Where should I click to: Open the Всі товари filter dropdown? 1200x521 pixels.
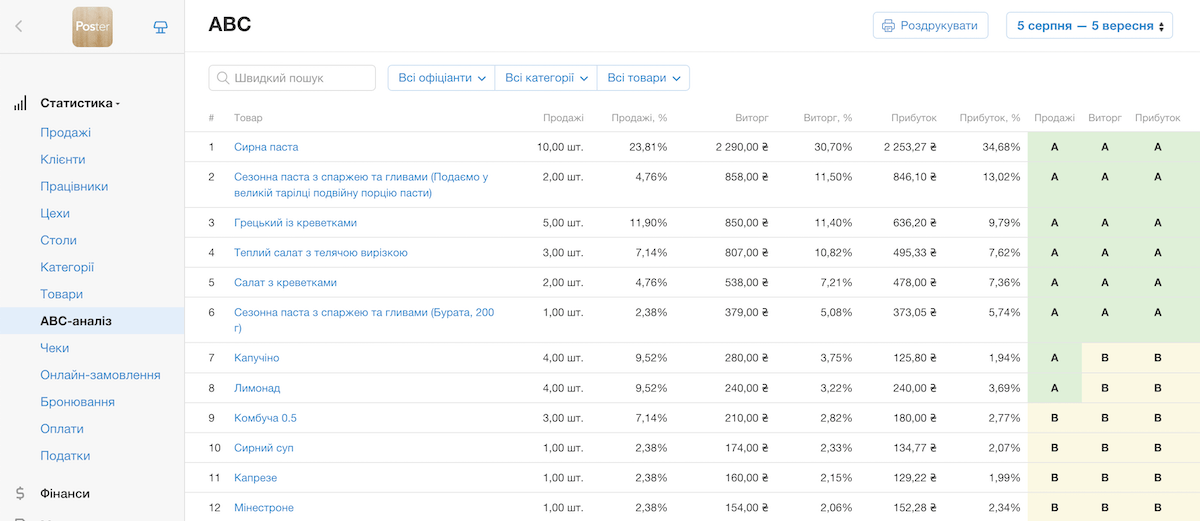(643, 78)
